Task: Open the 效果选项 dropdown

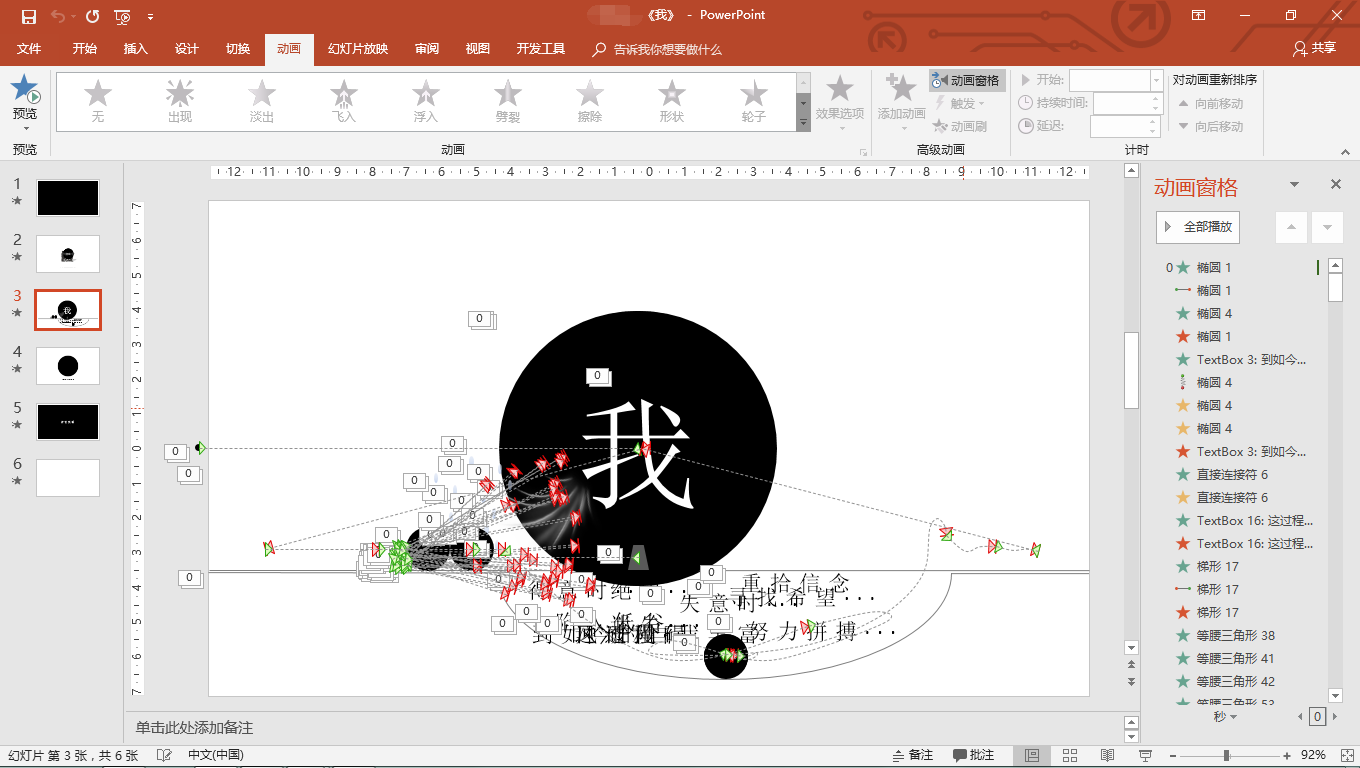Action: (839, 102)
